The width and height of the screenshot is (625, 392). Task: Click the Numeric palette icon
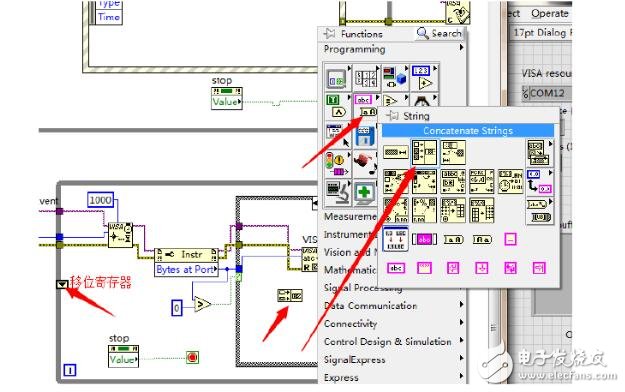tap(424, 77)
